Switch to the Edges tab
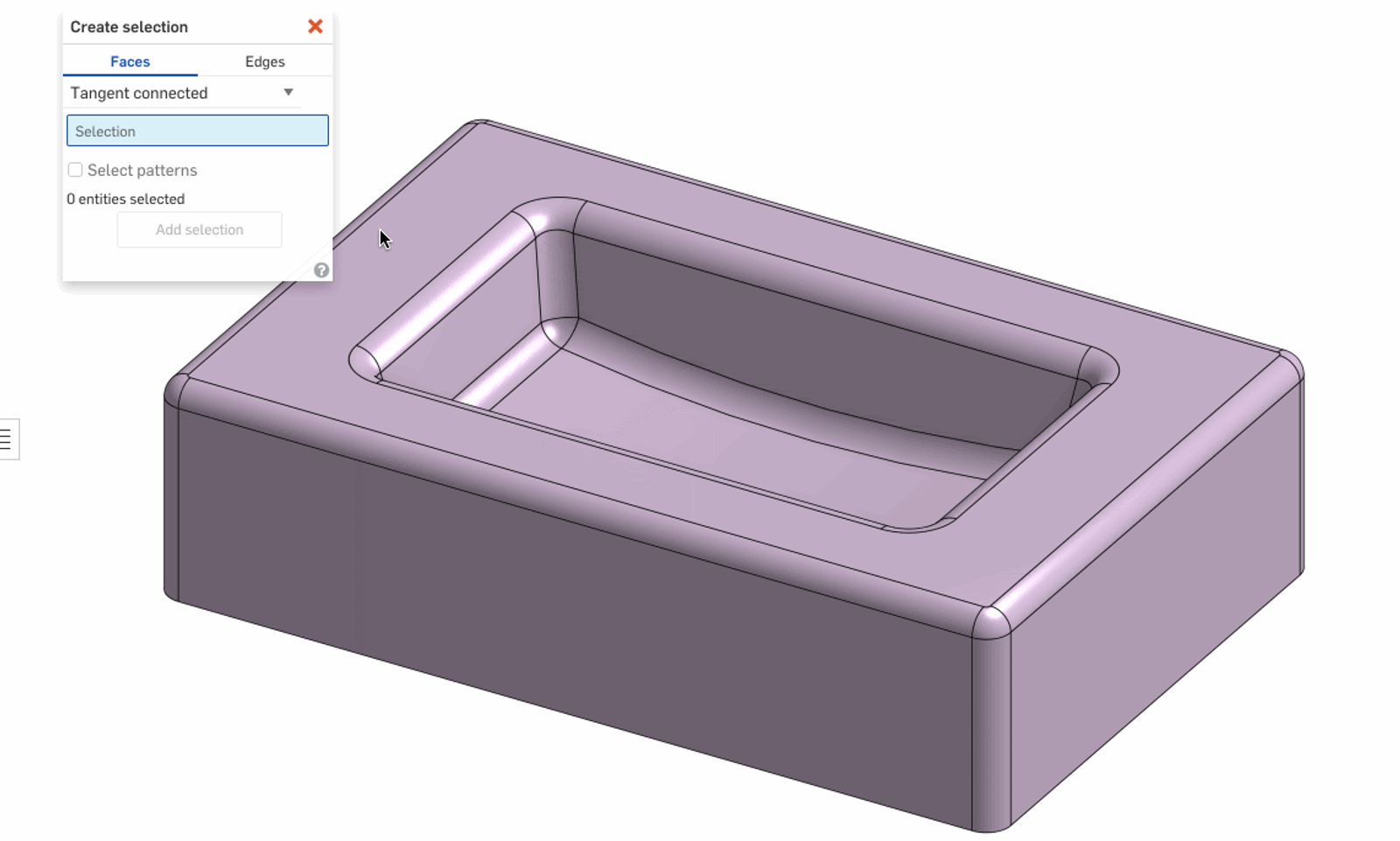This screenshot has height=841, width=1400. pyautogui.click(x=264, y=61)
